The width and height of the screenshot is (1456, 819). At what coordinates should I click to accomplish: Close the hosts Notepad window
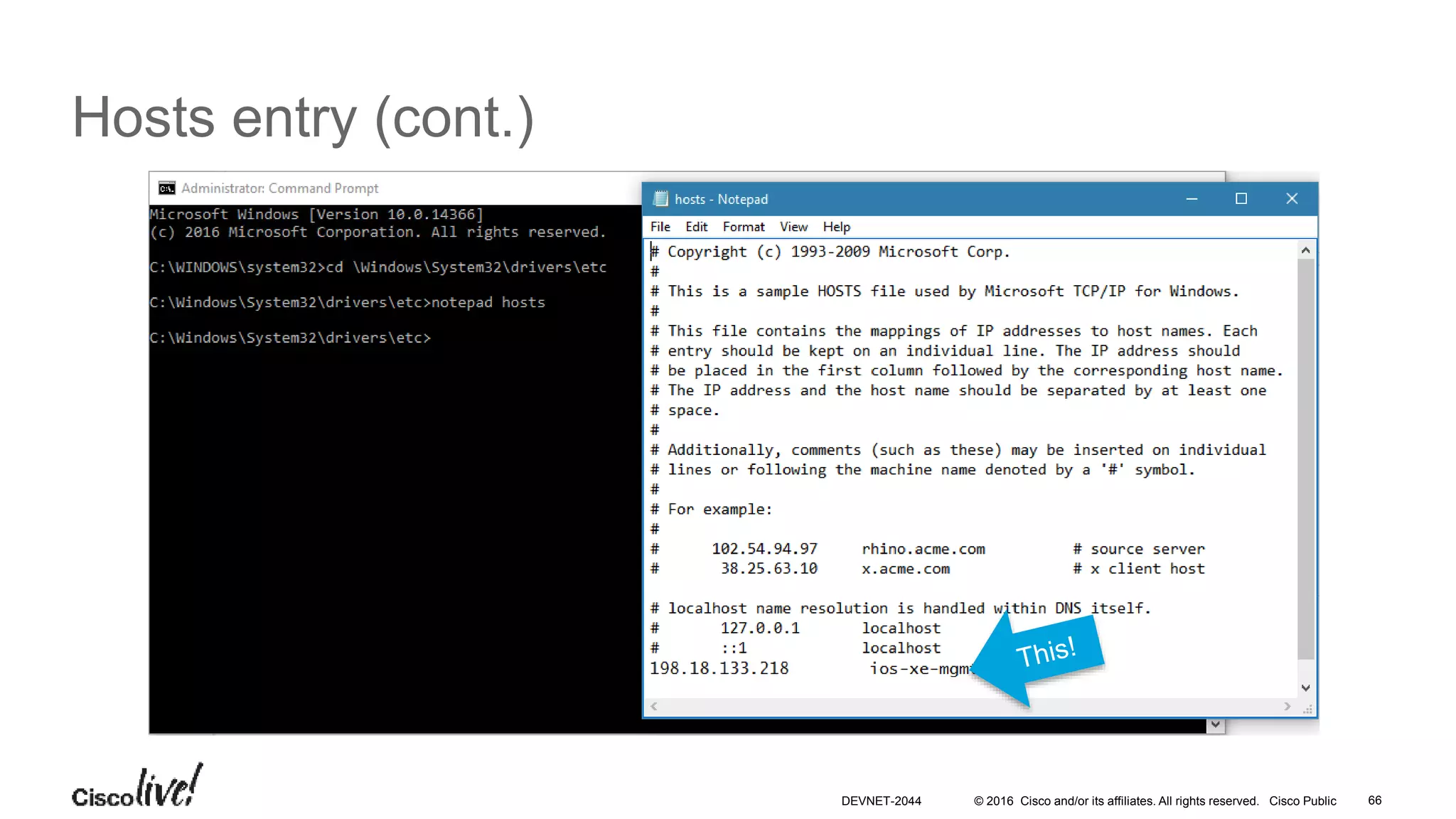(x=1292, y=199)
